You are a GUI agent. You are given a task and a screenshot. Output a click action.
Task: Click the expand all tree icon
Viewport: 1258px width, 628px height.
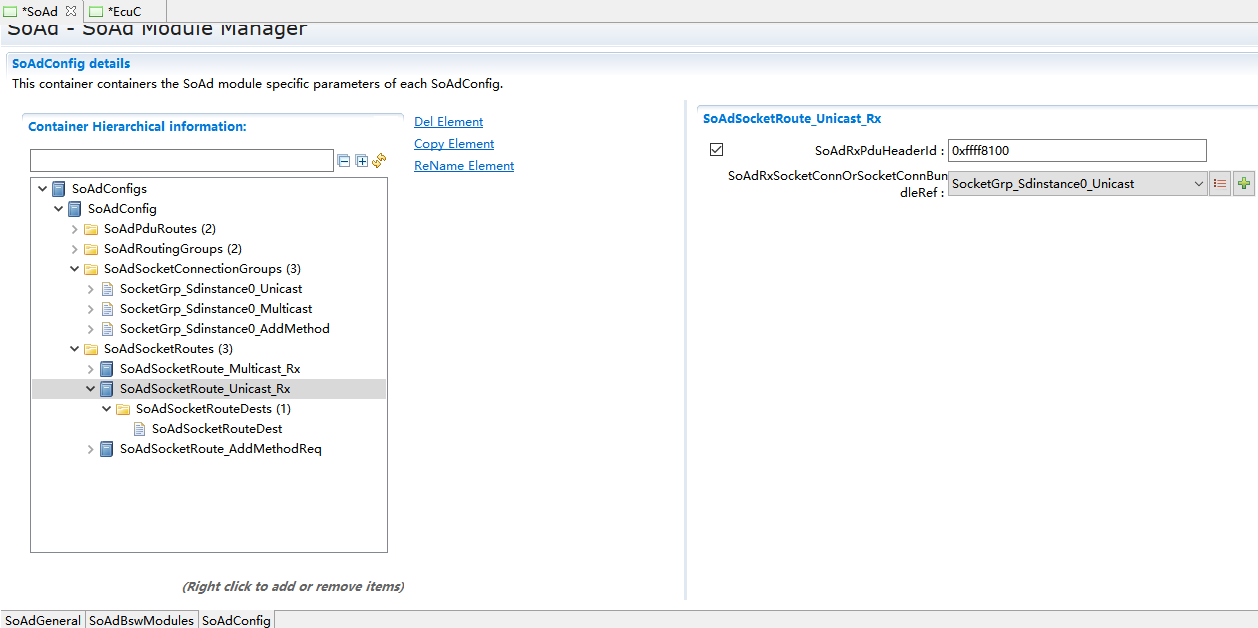[361, 161]
